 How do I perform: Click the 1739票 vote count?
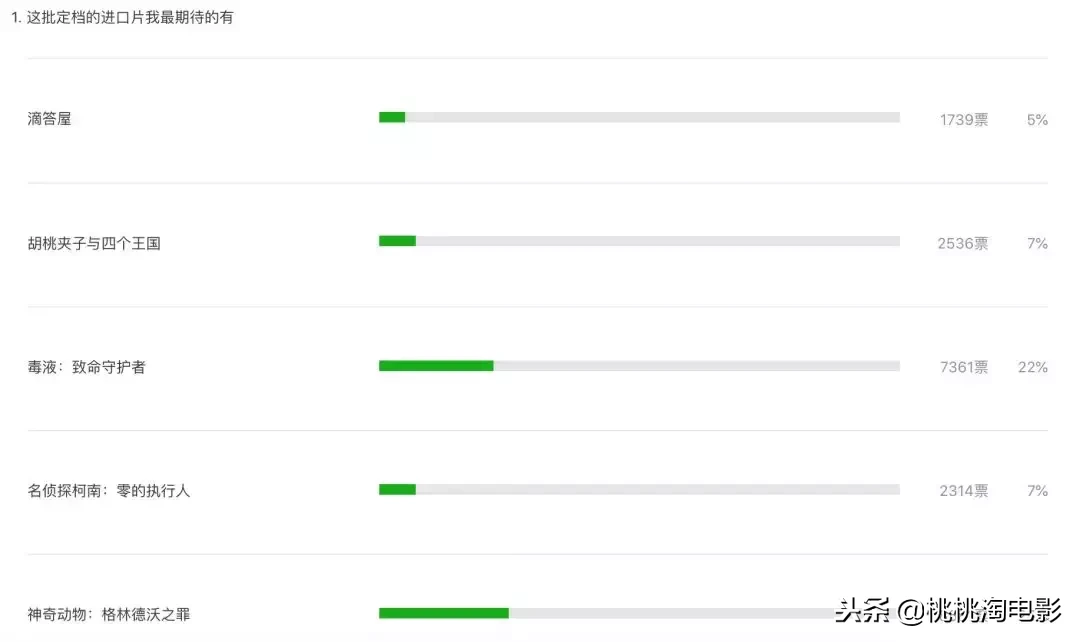tap(964, 120)
